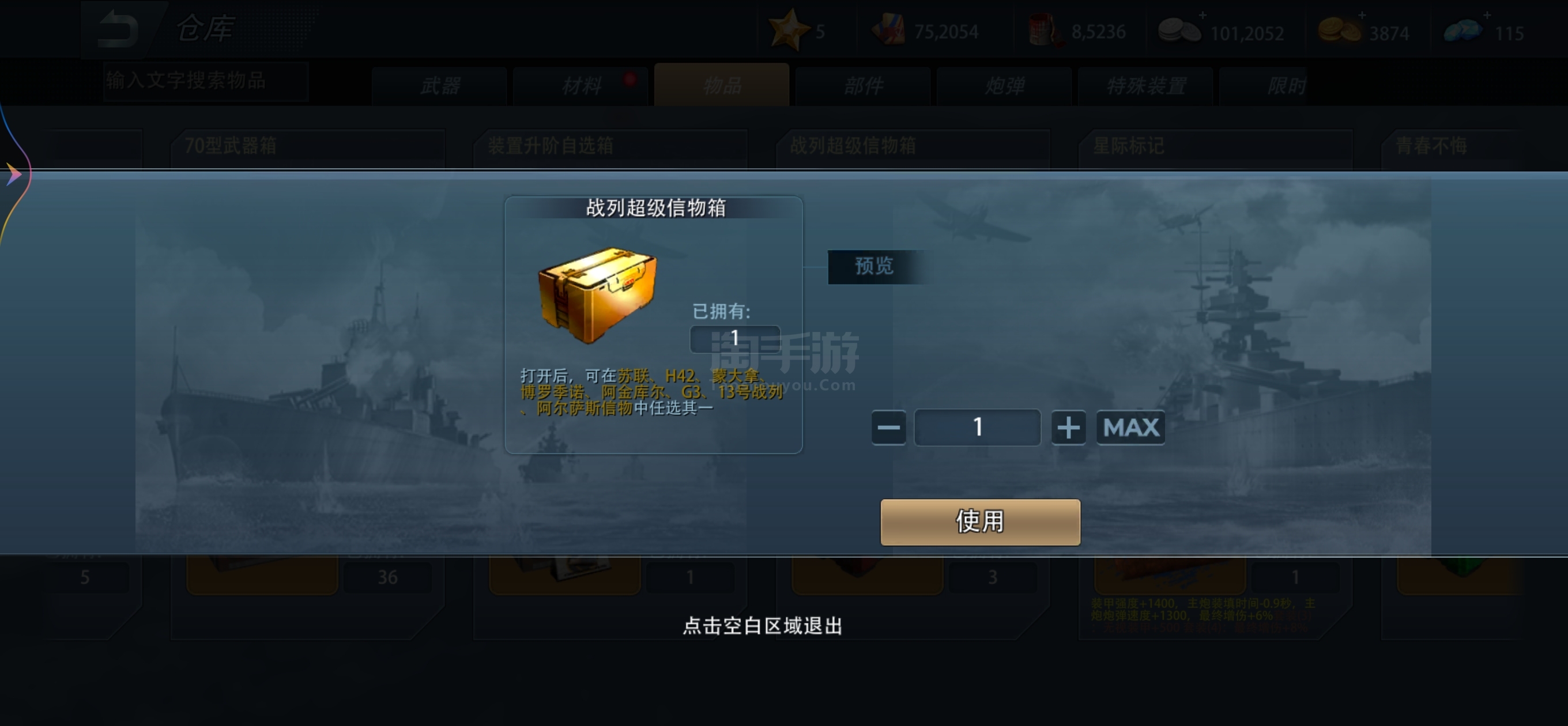
Task: Click the blue diamonds icon
Action: coord(1463,30)
